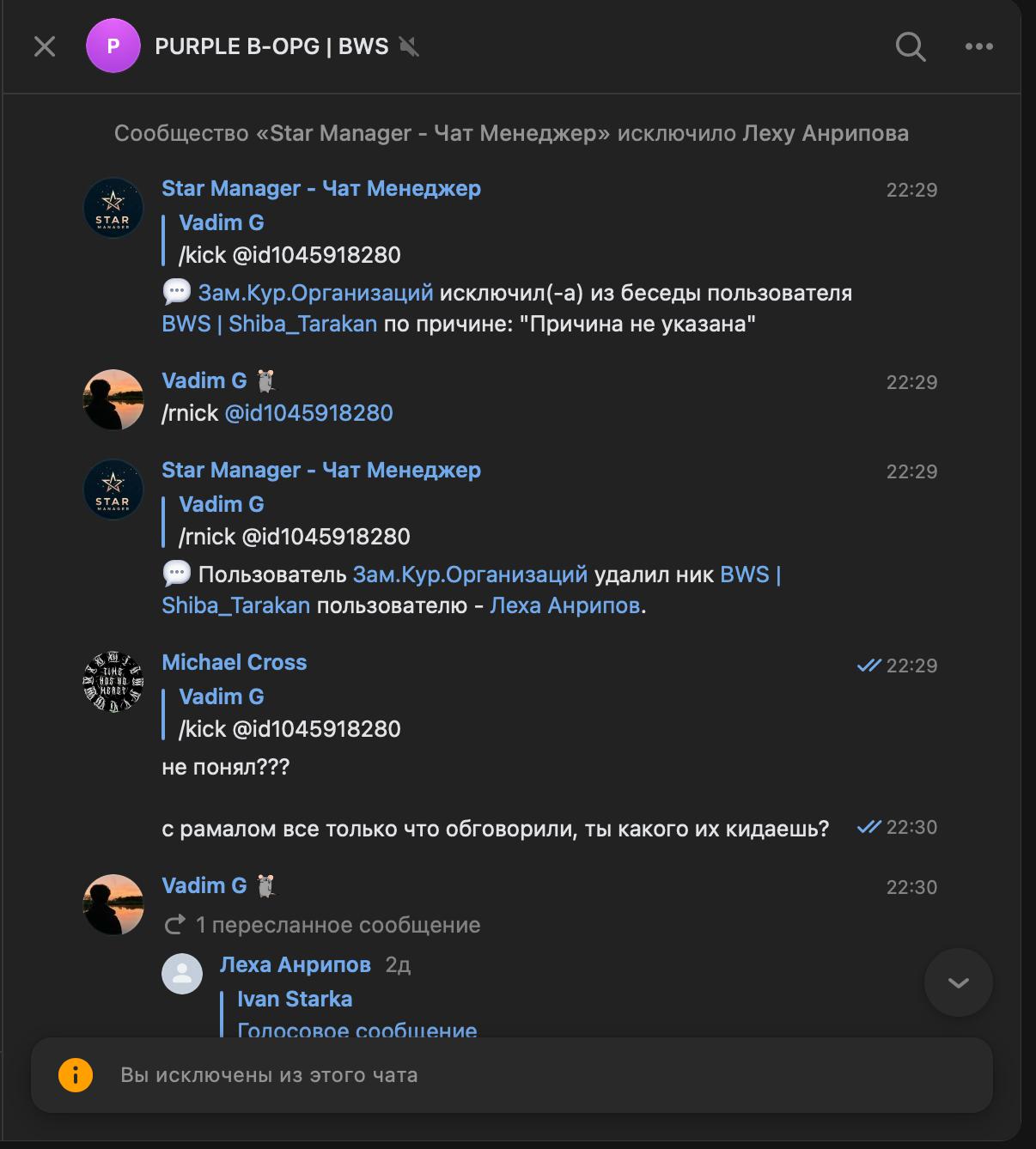
Task: Open Леха Анрипов's gray default avatar
Action: pyautogui.click(x=182, y=973)
